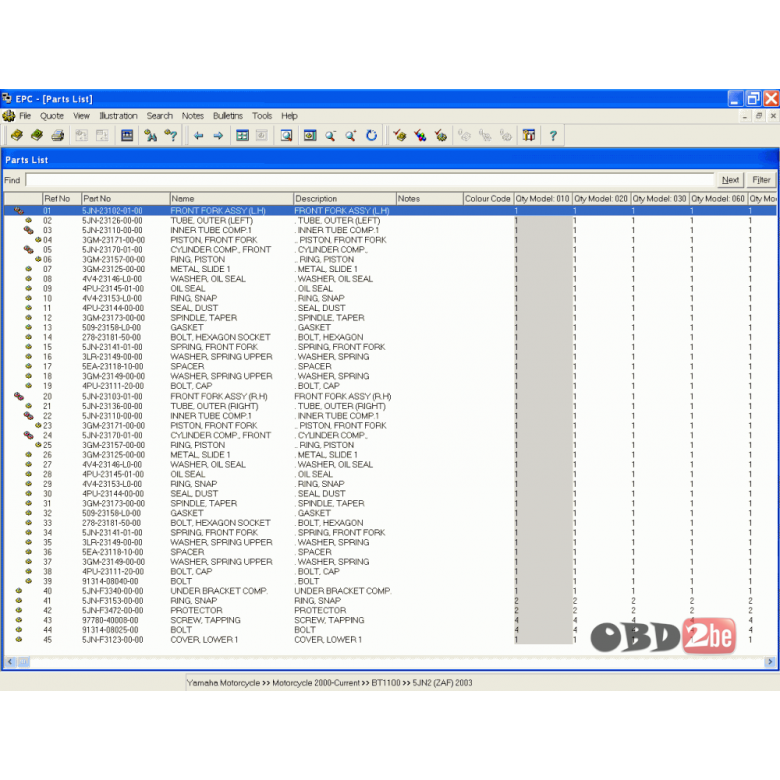780x780 pixels.
Task: Open the Search menu
Action: [159, 116]
